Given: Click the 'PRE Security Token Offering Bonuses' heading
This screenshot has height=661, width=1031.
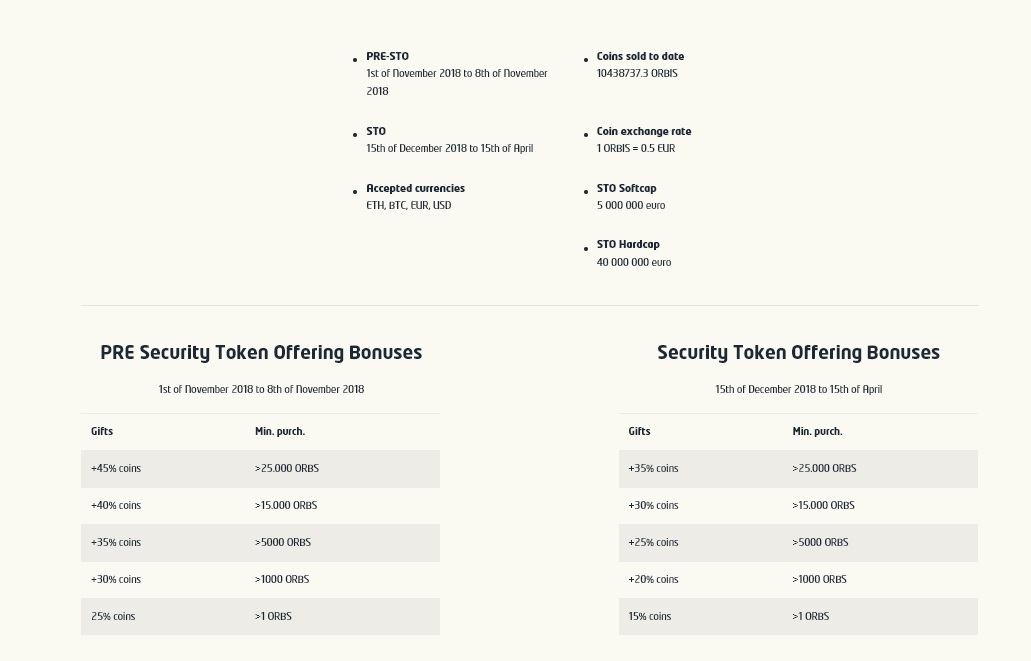Looking at the screenshot, I should coord(261,352).
